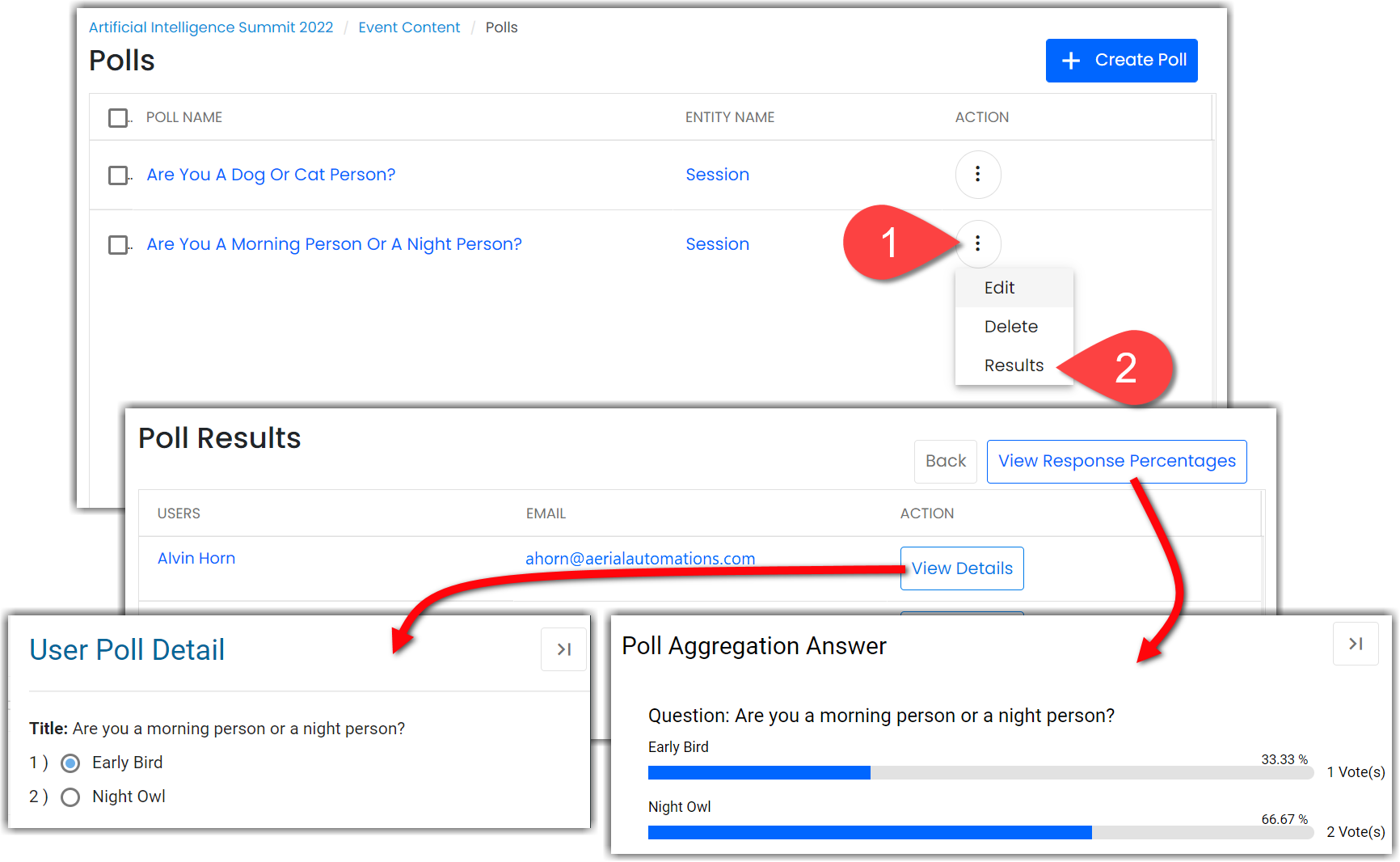
Task: Select the Early Bird radio option
Action: (x=71, y=763)
